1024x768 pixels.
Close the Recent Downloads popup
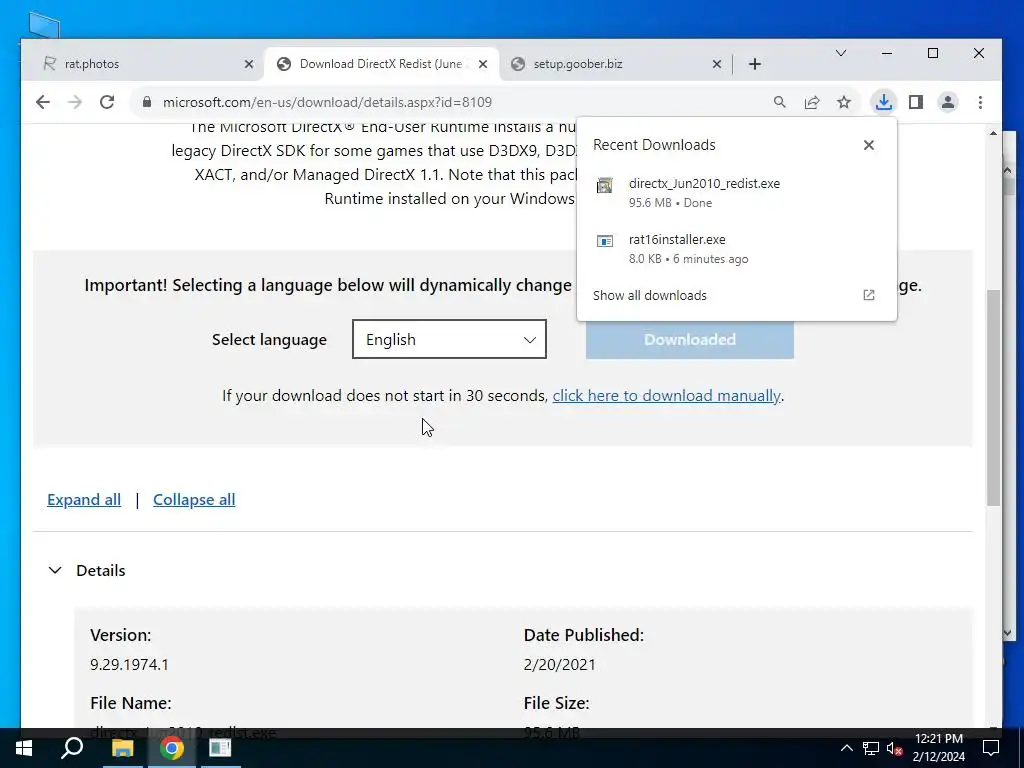pos(869,145)
